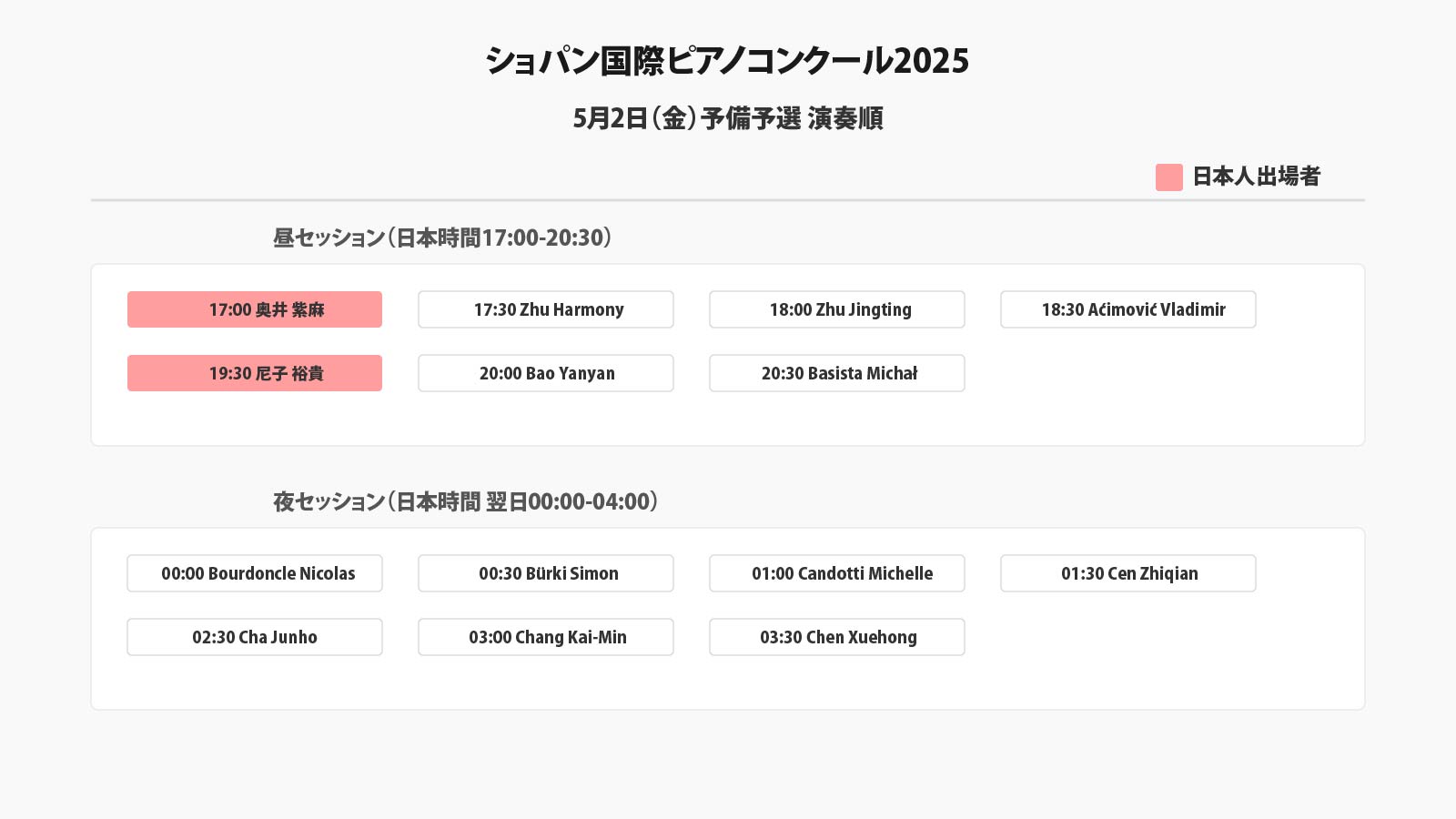Open the 18:00 Zhu Jingting entry
Image resolution: width=1456 pixels, height=819 pixels.
[x=837, y=309]
